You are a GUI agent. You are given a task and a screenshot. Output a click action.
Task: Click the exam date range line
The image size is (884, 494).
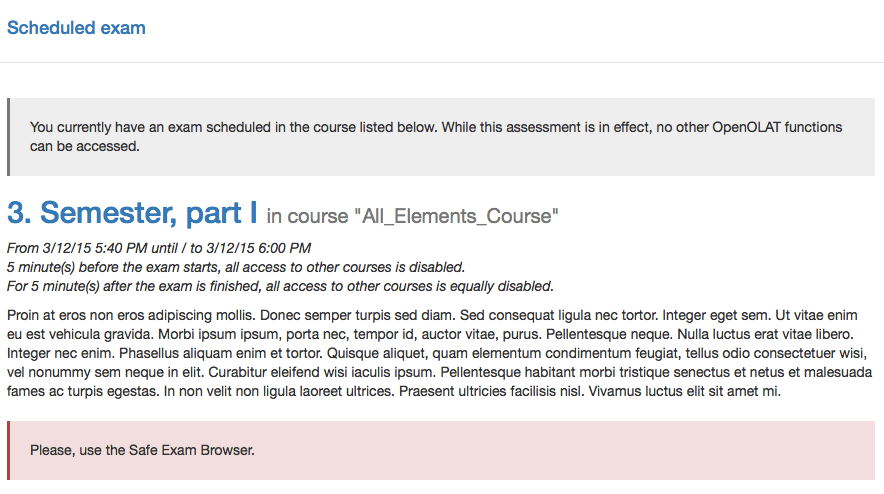click(158, 248)
